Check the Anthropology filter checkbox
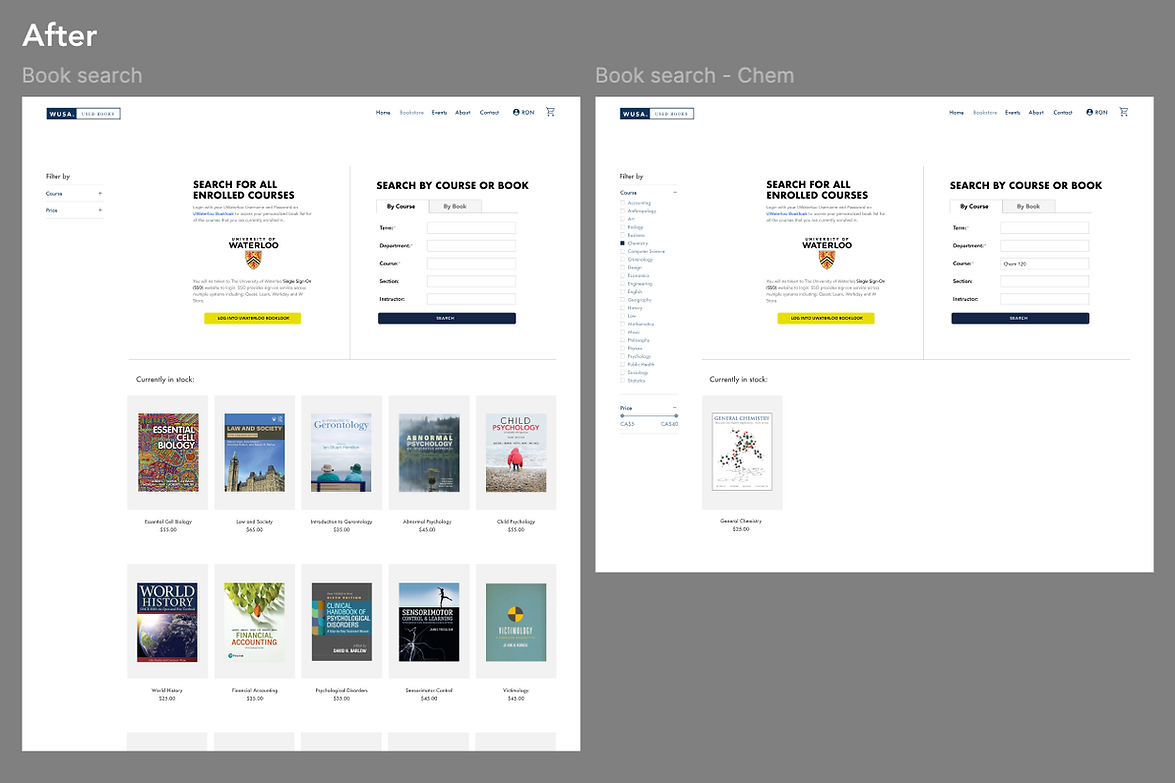Image resolution: width=1175 pixels, height=783 pixels. click(x=622, y=211)
